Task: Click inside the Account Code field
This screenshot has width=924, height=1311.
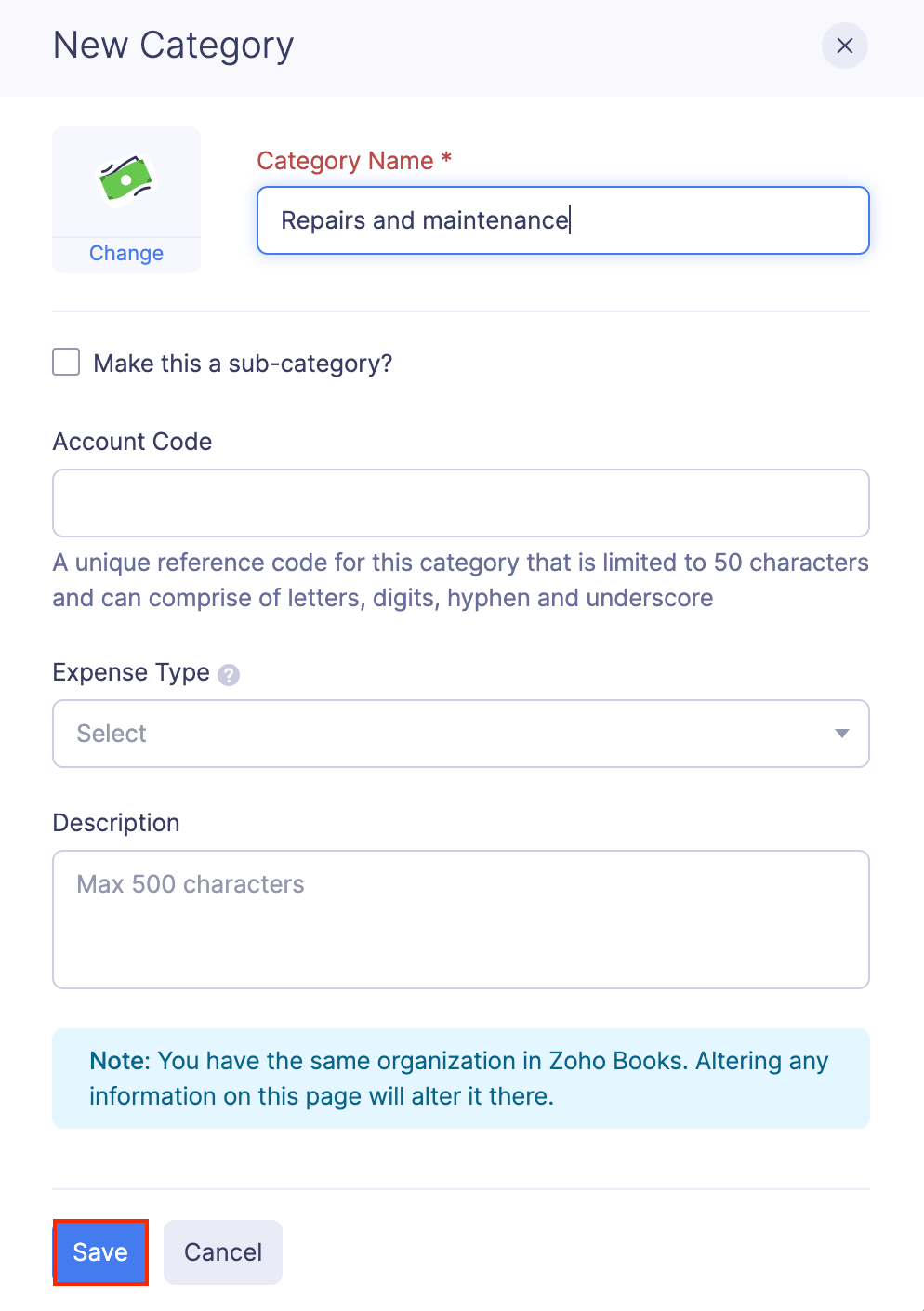Action: click(x=461, y=503)
